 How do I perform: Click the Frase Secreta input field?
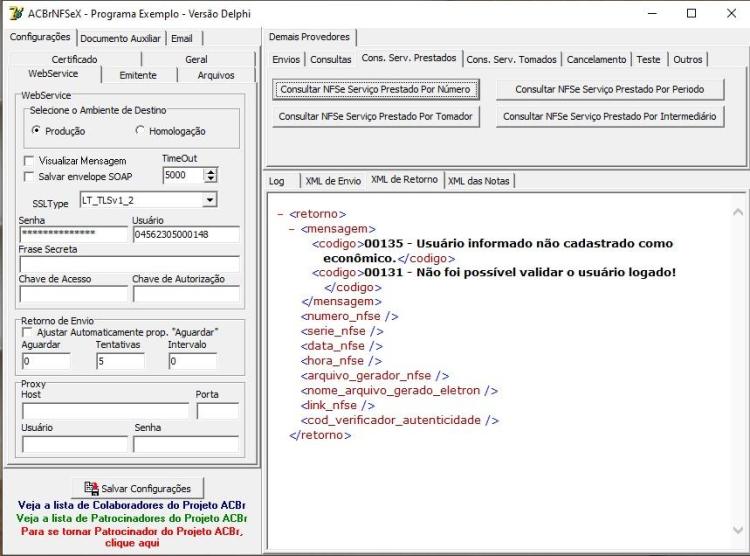click(129, 264)
